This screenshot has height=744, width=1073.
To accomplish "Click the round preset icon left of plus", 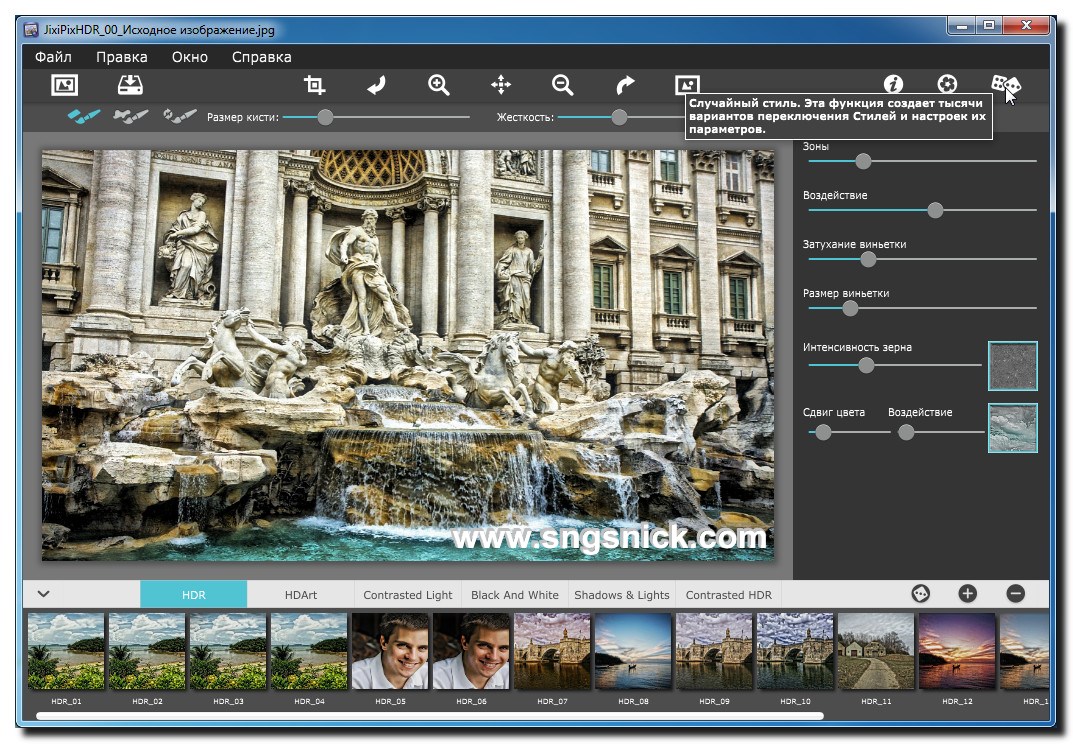I will (920, 593).
